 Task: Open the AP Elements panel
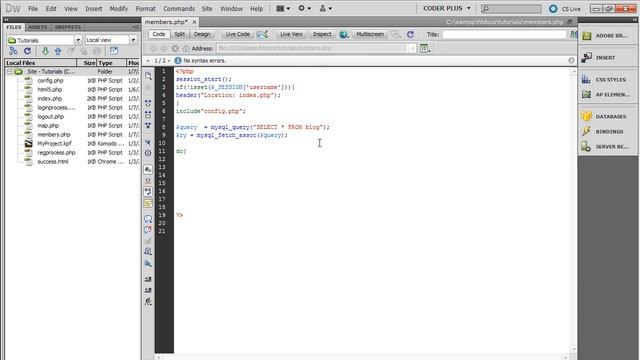coord(607,94)
